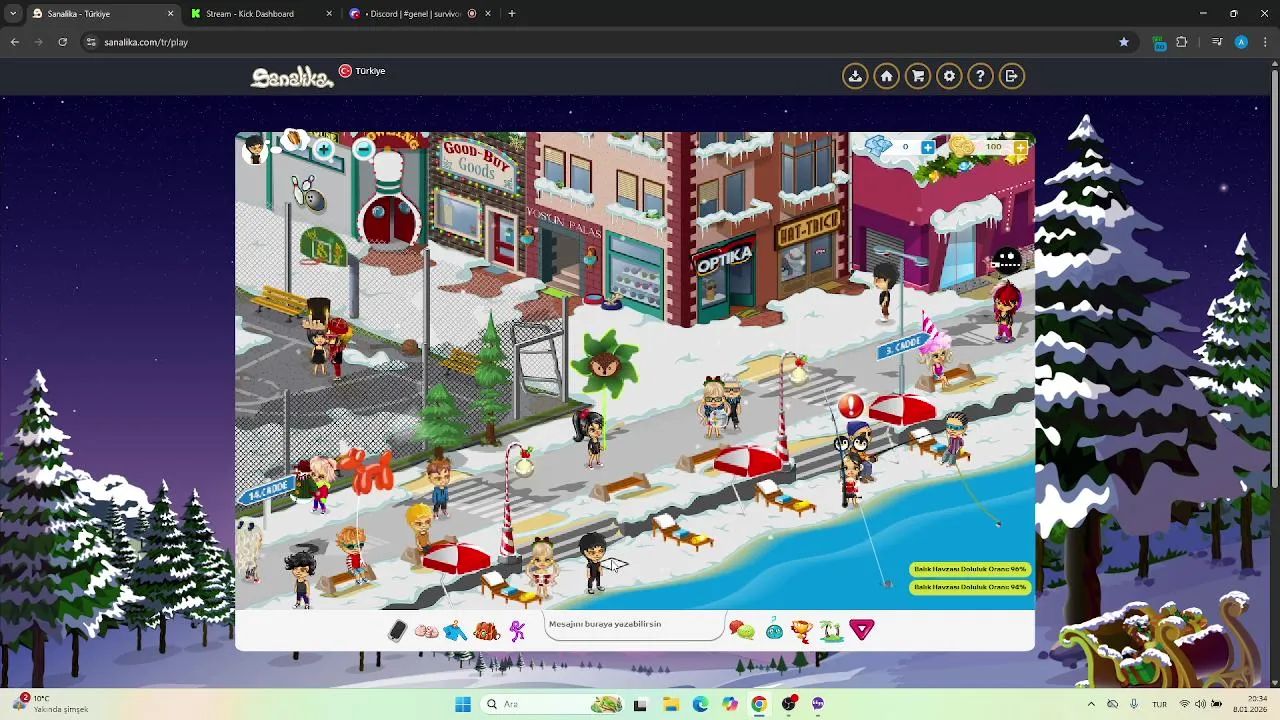Switch to the Discord #genel tab
1280x720 pixels.
tap(420, 14)
